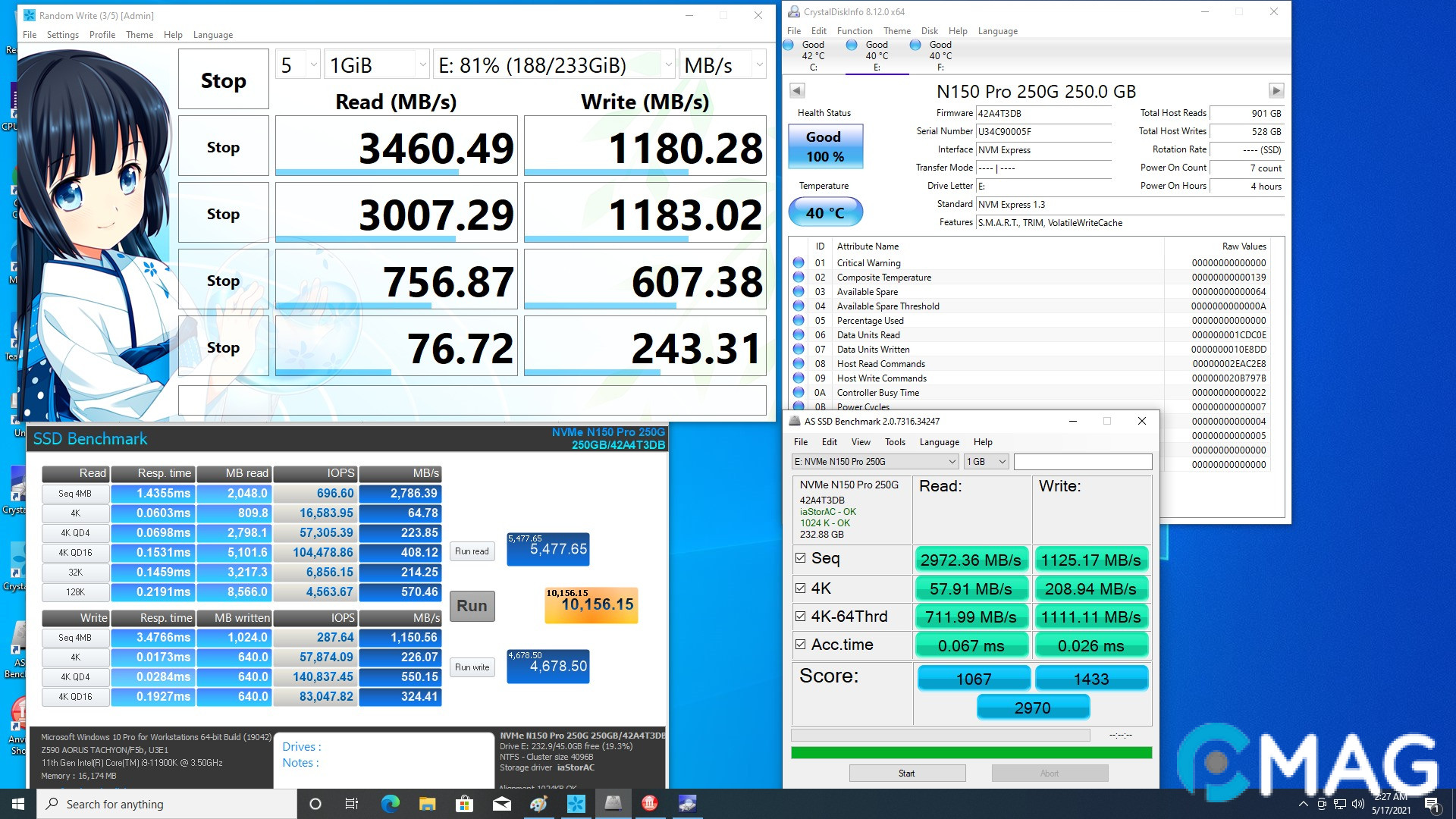Viewport: 1456px width, 819px height.
Task: Click the Search for anything box
Action: 167,804
